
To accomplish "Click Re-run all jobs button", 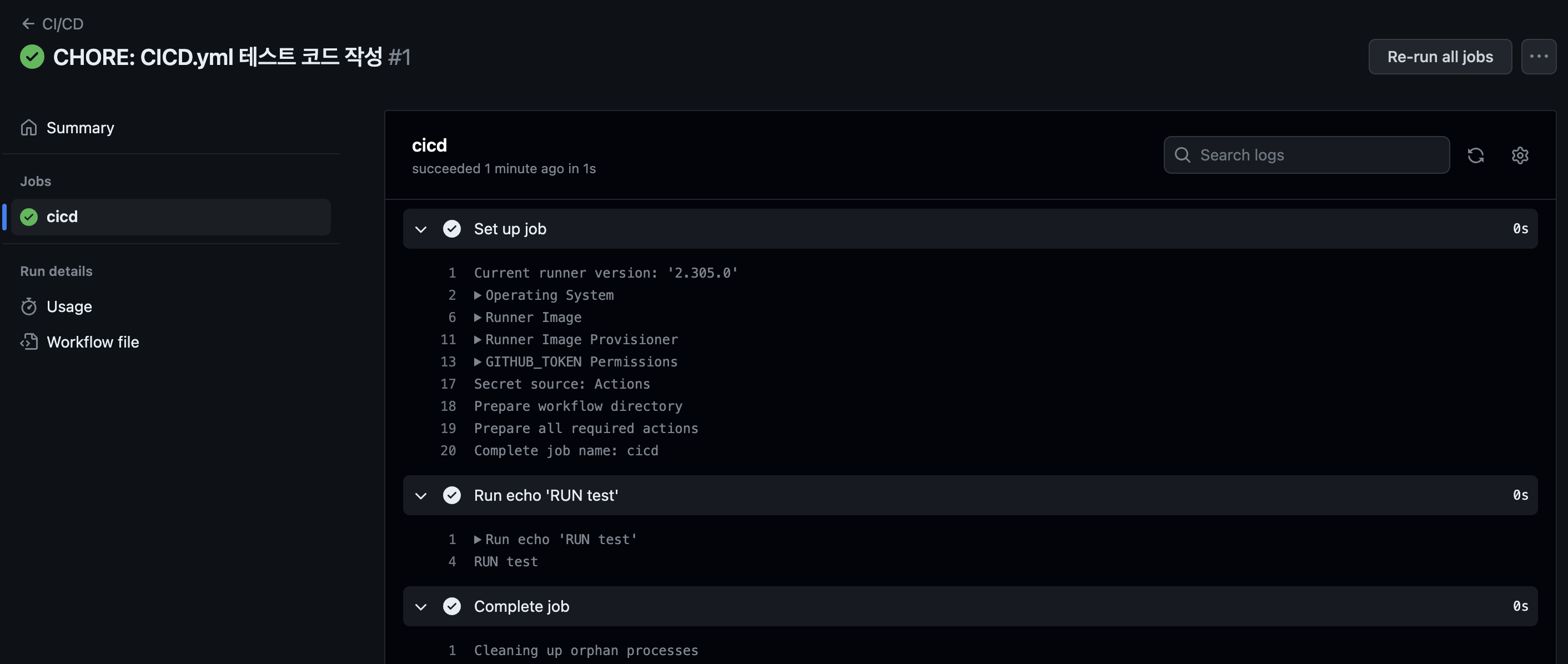I will 1440,57.
